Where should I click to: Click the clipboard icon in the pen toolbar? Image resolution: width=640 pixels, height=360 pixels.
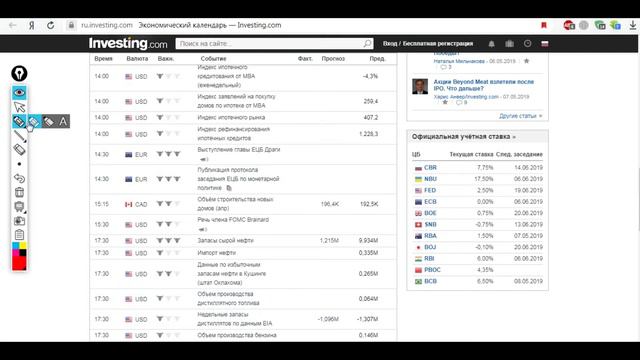click(x=19, y=235)
